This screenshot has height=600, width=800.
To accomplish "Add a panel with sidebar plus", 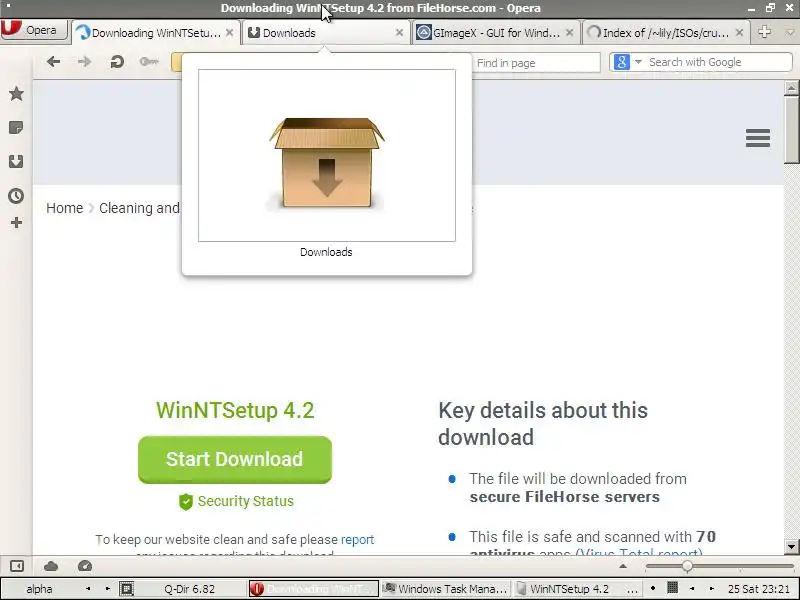I will (x=16, y=222).
